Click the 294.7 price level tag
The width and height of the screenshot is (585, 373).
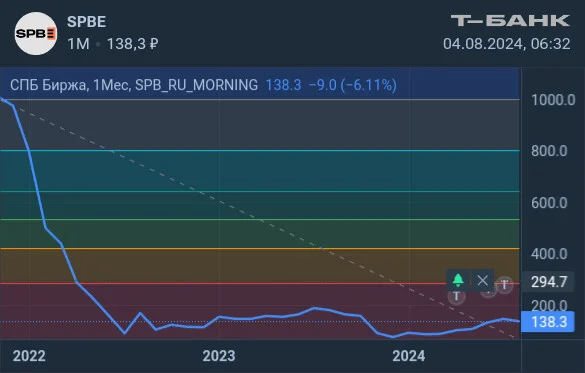click(548, 282)
